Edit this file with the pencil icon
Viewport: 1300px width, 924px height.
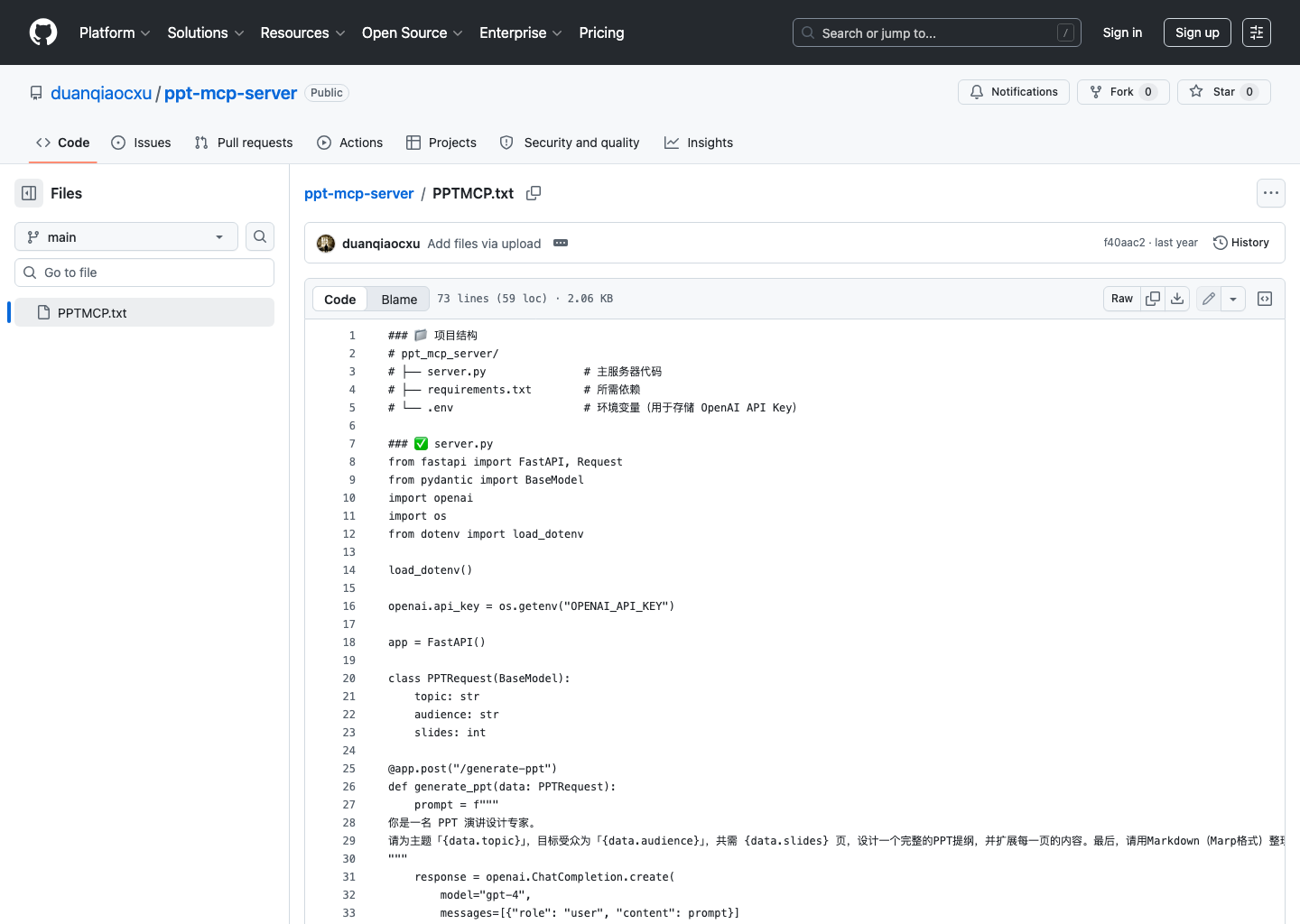coord(1209,299)
